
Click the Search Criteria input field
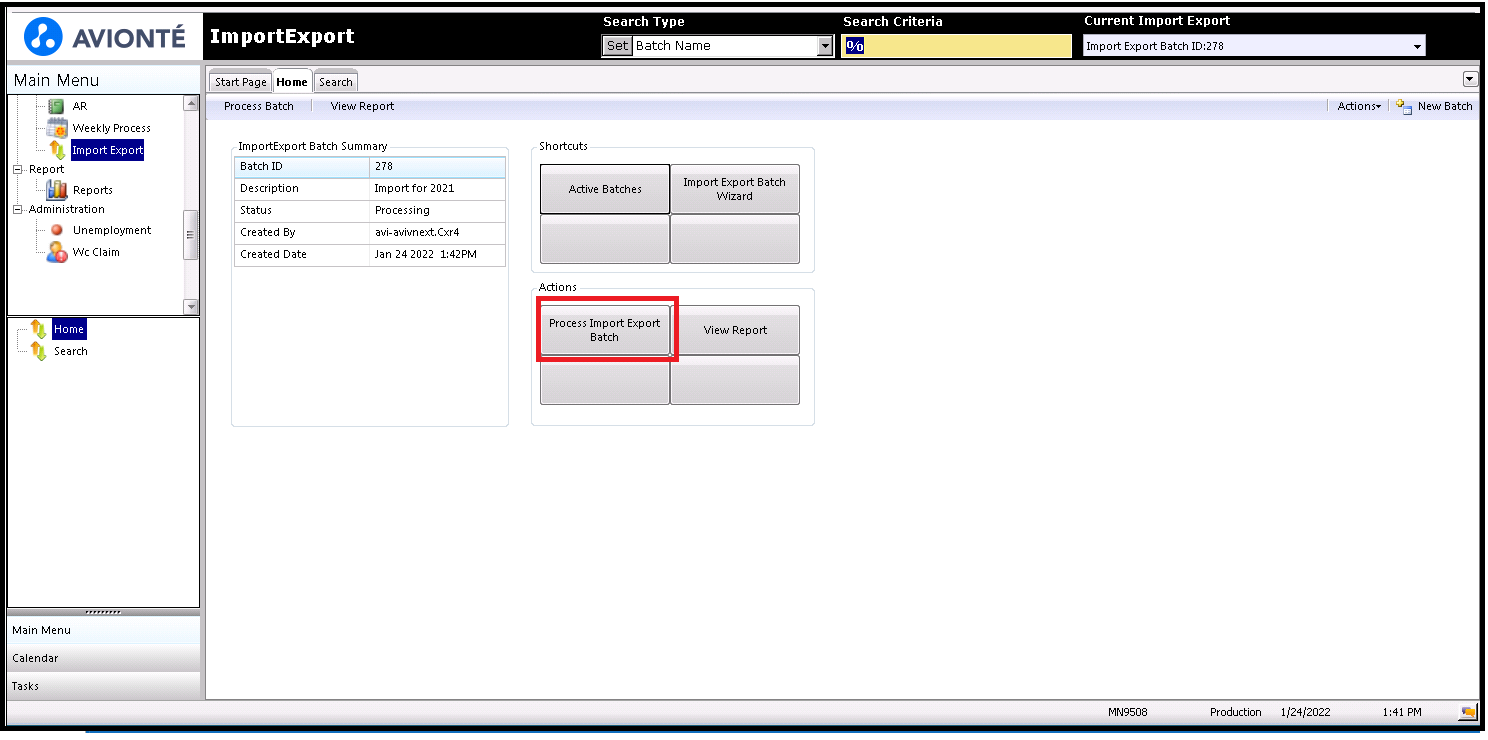(956, 46)
